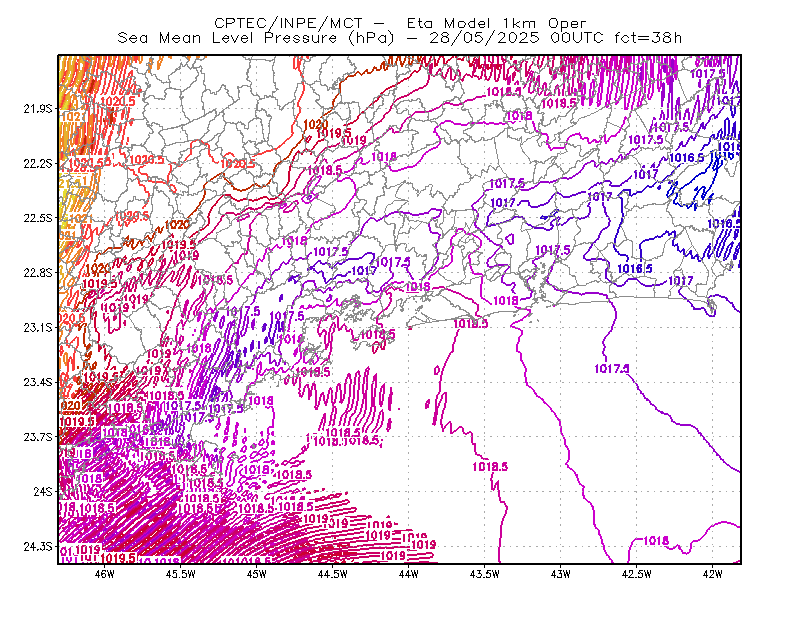Click the 28/05/2025 date in the header
The height and width of the screenshot is (618, 800).
484,38
